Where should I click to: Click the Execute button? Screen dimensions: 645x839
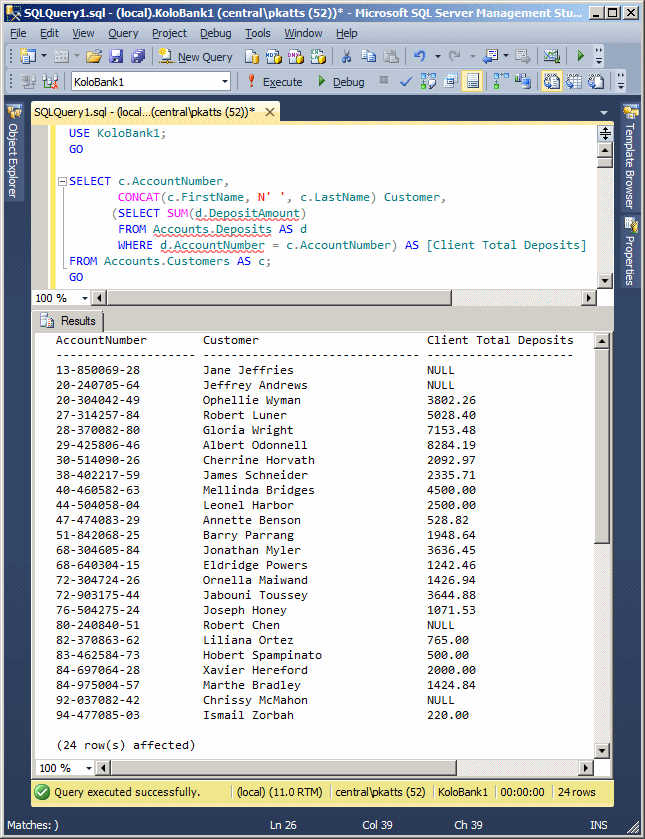click(x=275, y=81)
